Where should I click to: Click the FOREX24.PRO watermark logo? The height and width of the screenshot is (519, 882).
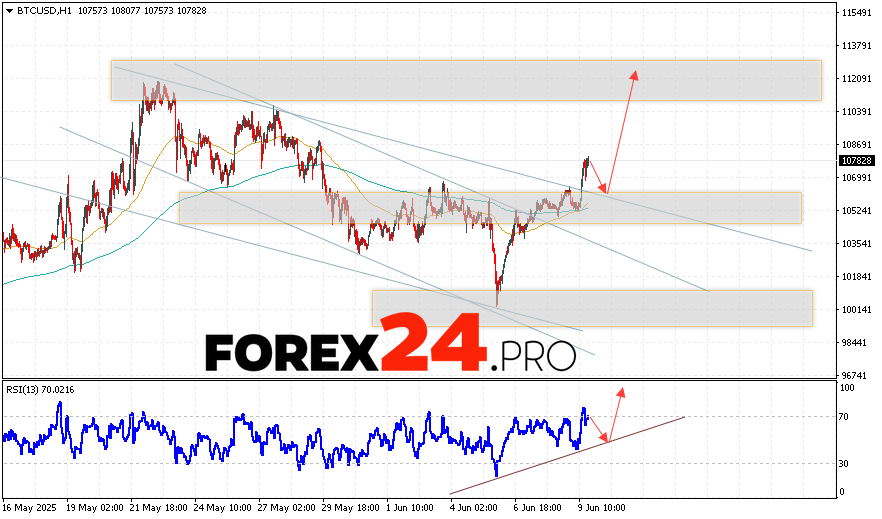point(390,343)
